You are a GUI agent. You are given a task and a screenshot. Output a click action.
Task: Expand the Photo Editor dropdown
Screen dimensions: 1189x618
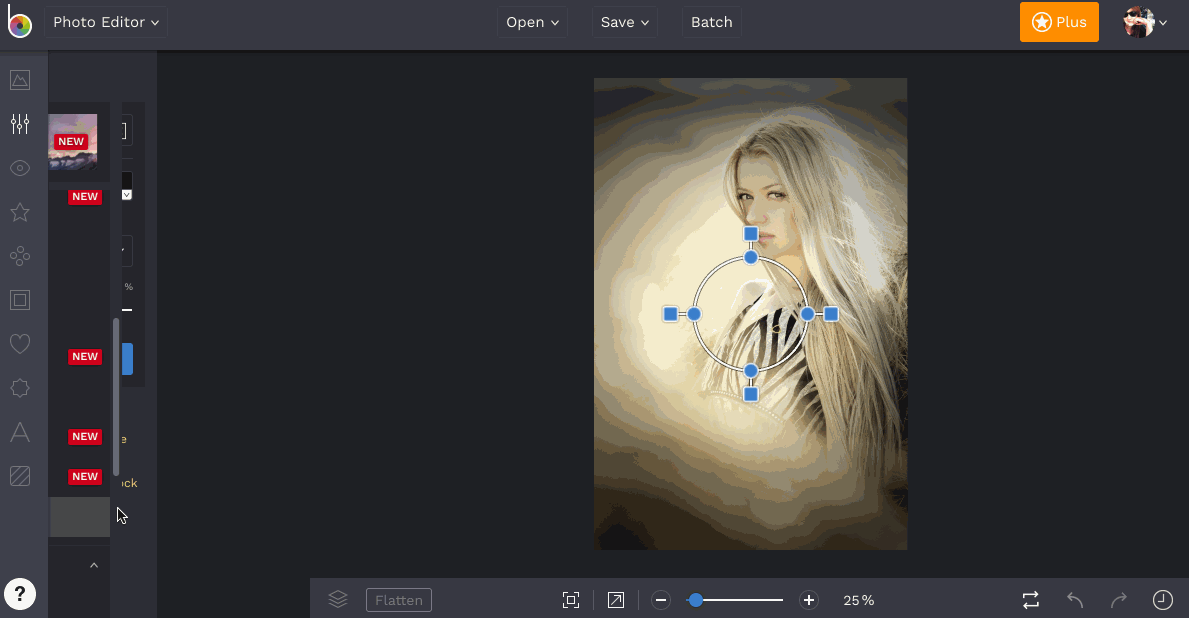tap(105, 22)
